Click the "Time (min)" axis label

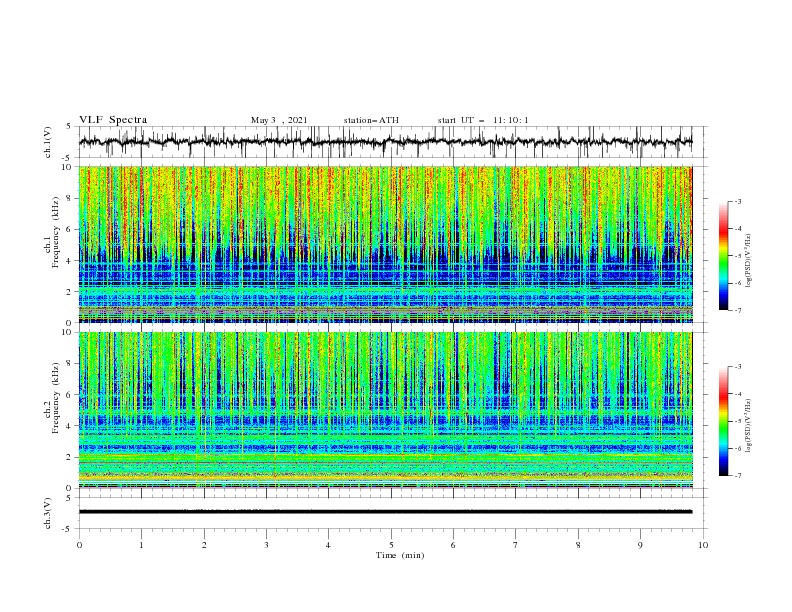(x=400, y=555)
